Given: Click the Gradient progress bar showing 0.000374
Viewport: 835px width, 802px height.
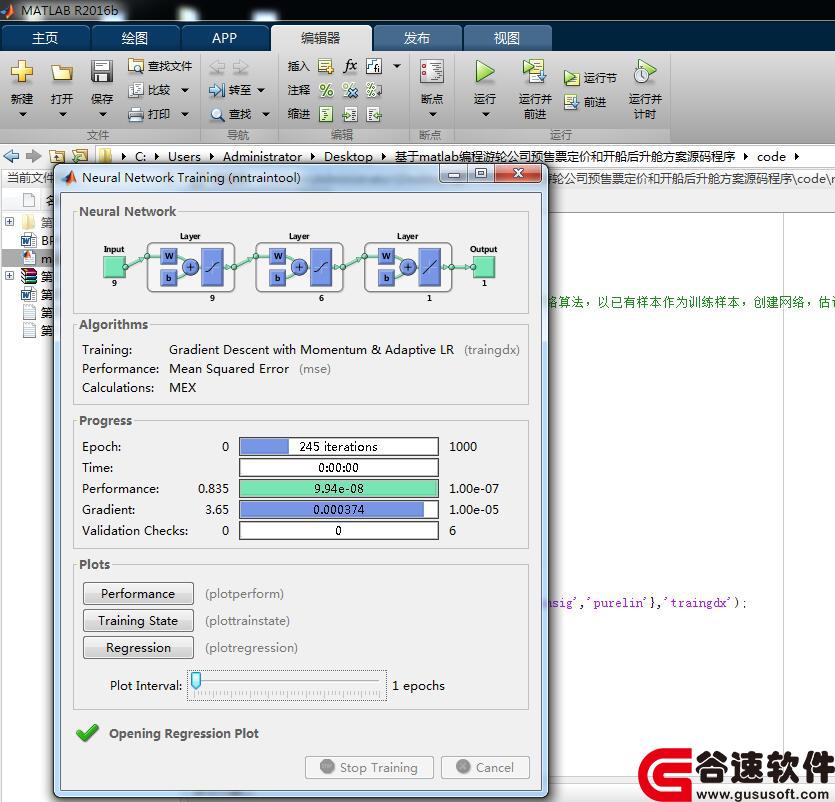Looking at the screenshot, I should 339,509.
